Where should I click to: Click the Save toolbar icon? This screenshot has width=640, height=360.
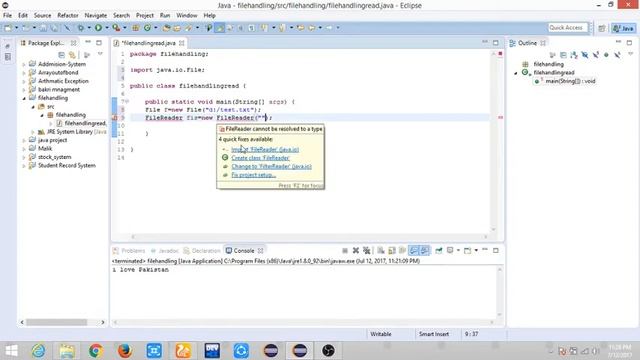(43, 28)
